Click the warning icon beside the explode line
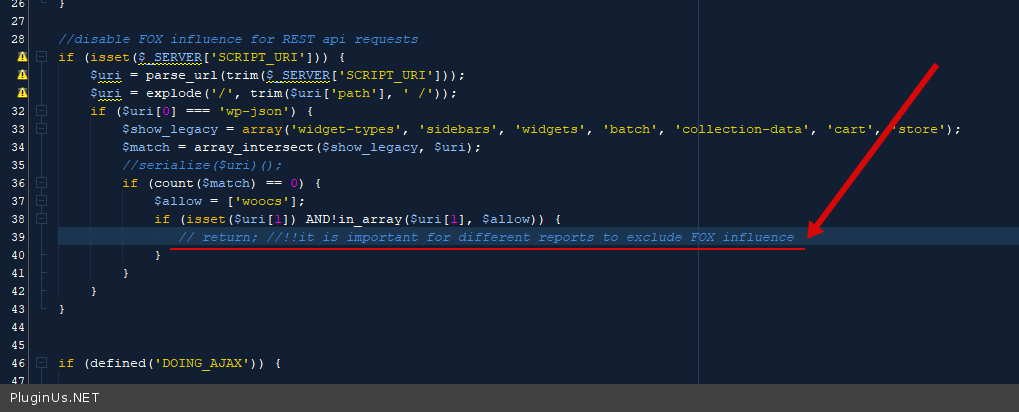The width and height of the screenshot is (1019, 412). coord(21,93)
